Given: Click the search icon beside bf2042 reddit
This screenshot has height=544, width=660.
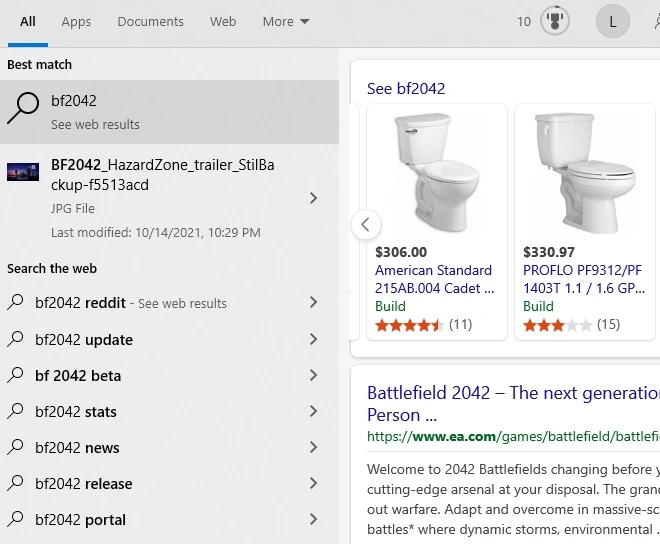Looking at the screenshot, I should (15, 303).
